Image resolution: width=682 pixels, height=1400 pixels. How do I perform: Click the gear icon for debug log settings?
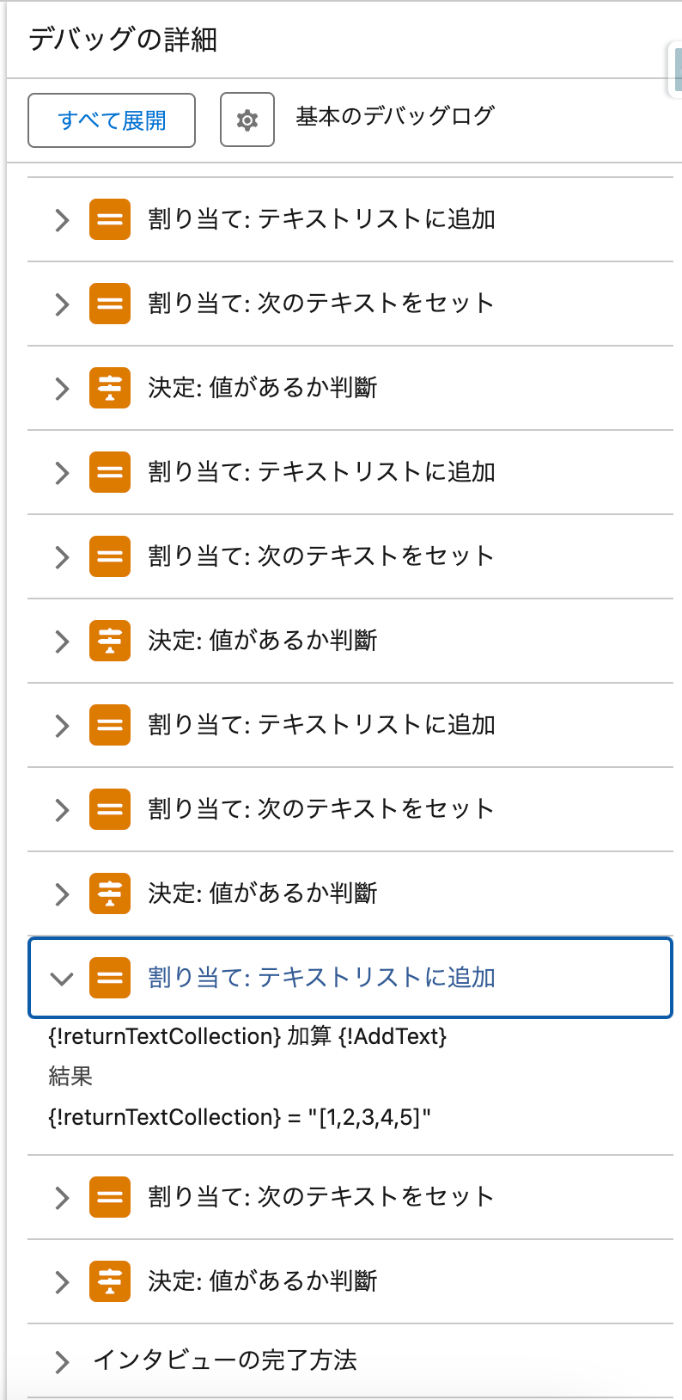(x=247, y=120)
